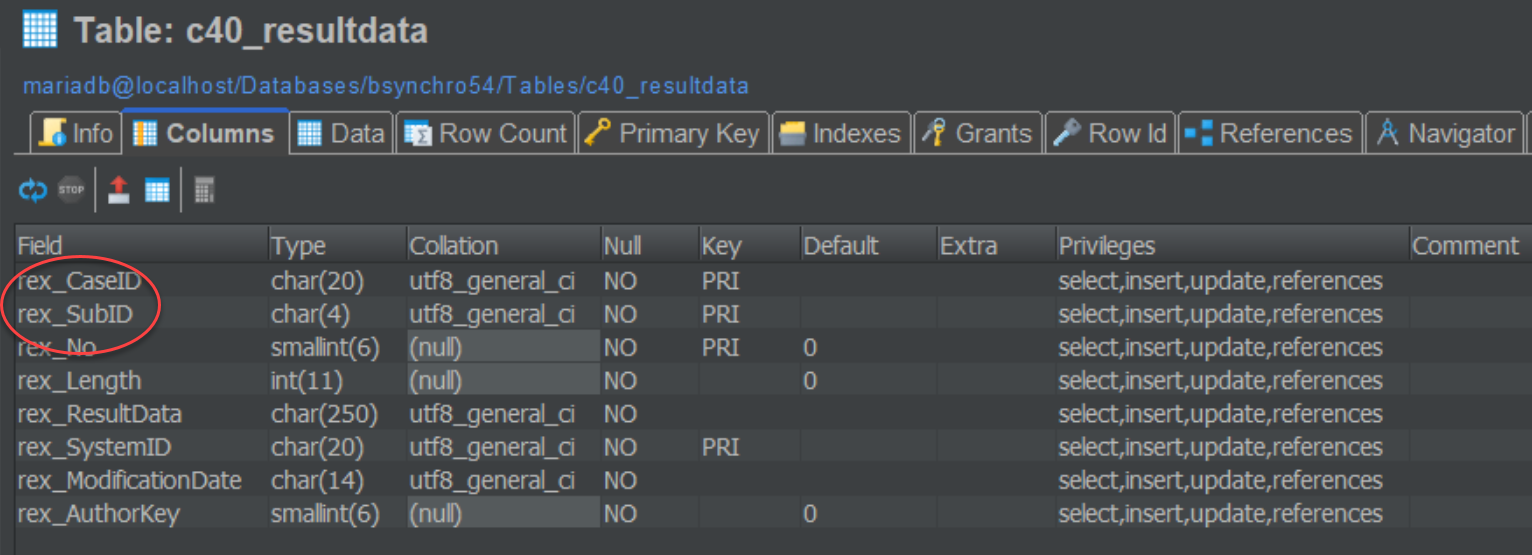1532x555 pixels.
Task: Click the Extra column header
Action: (996, 245)
